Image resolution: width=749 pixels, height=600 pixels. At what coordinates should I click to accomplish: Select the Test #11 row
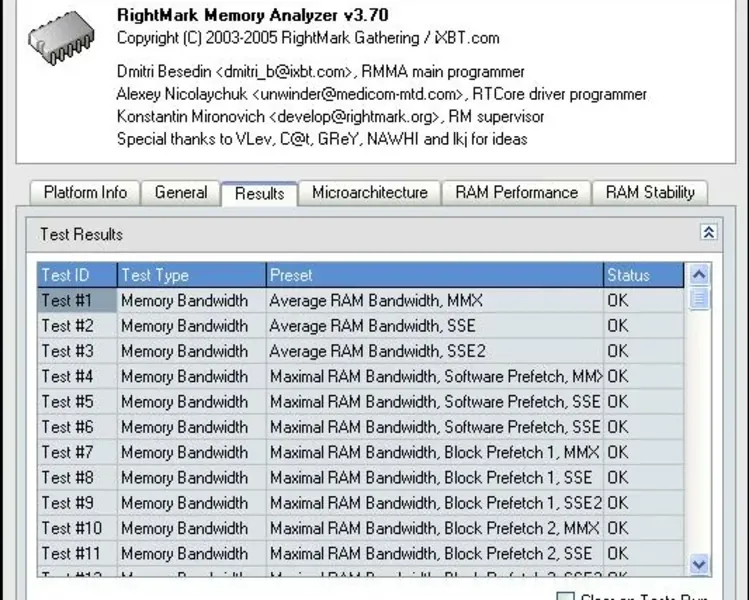click(361, 554)
